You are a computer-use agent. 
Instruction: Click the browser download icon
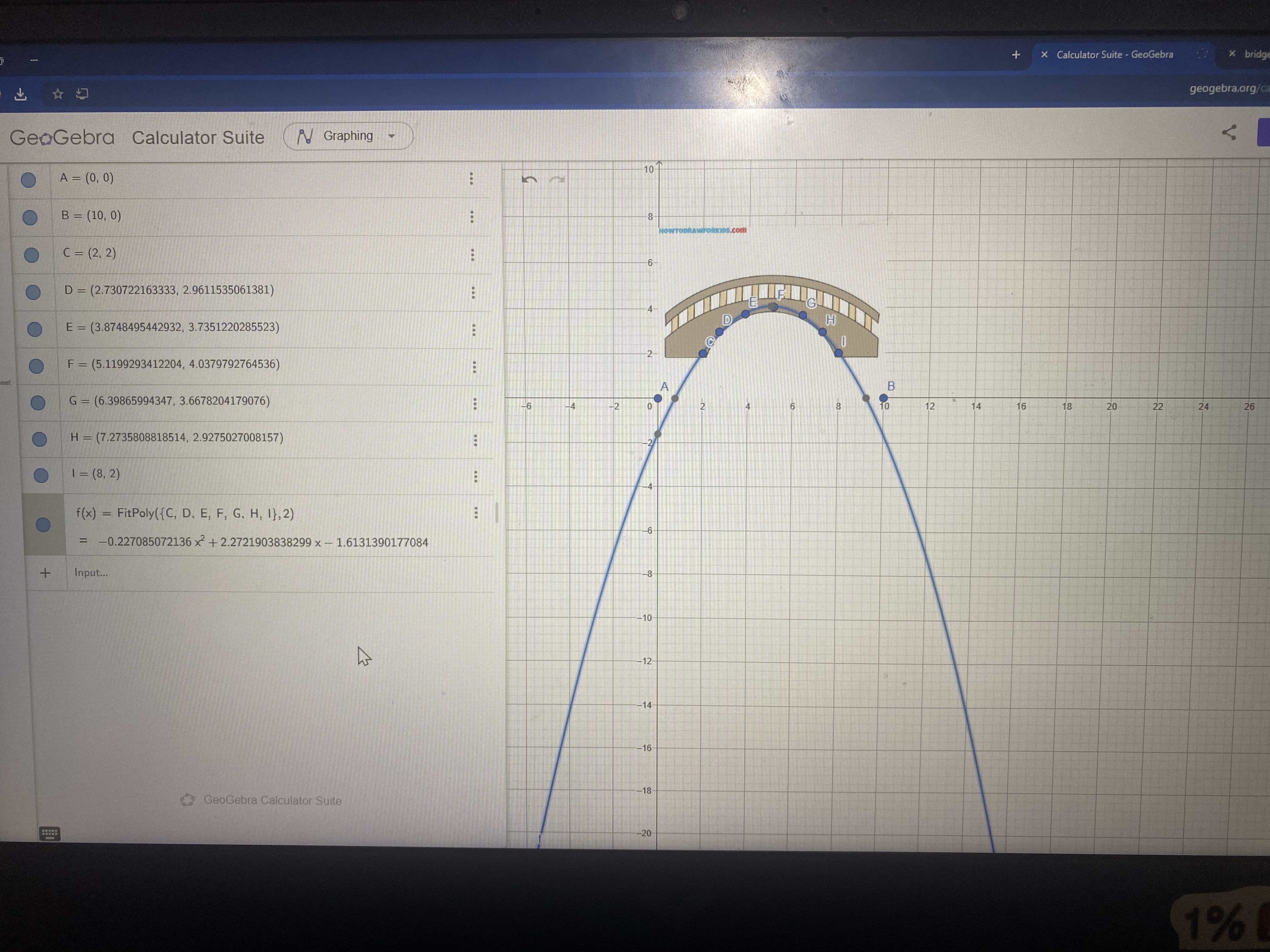[21, 94]
